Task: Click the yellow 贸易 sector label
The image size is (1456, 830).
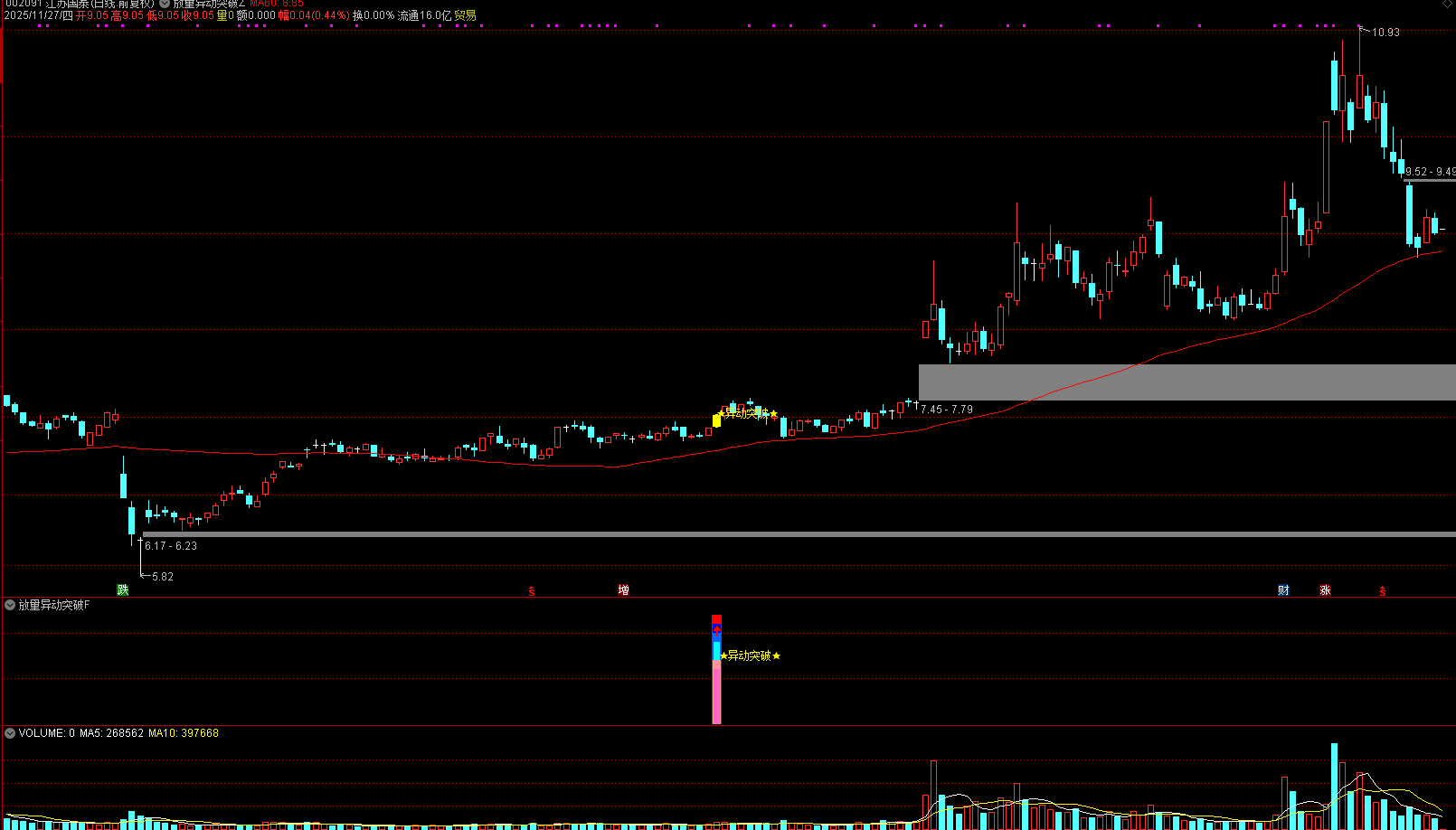Action: (465, 15)
